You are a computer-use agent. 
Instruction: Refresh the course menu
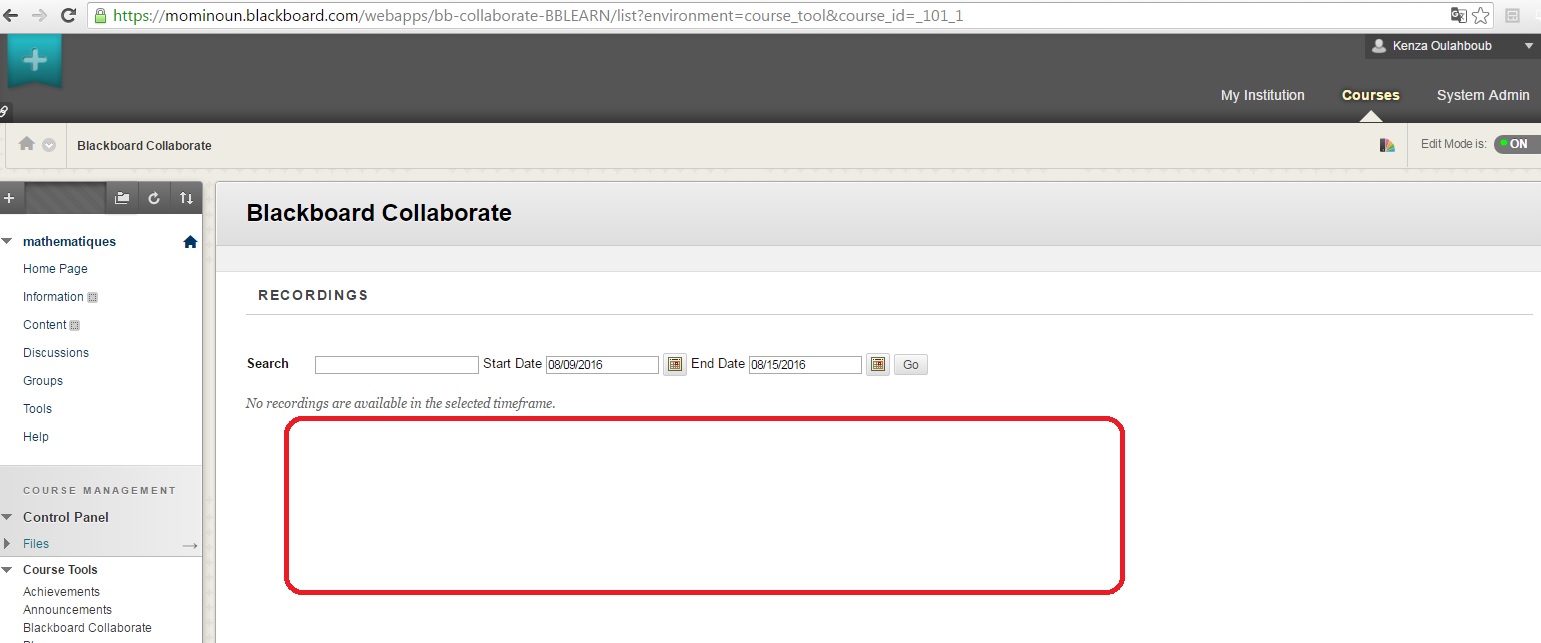click(x=154, y=198)
